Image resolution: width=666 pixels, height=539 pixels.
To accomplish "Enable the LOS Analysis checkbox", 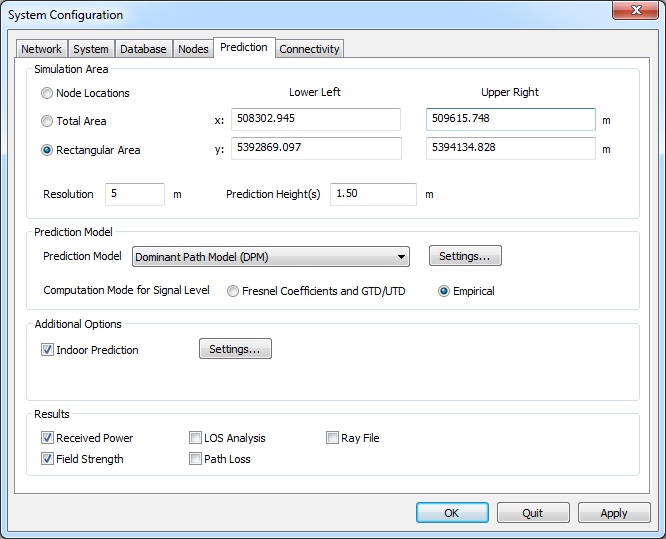I will 196,438.
